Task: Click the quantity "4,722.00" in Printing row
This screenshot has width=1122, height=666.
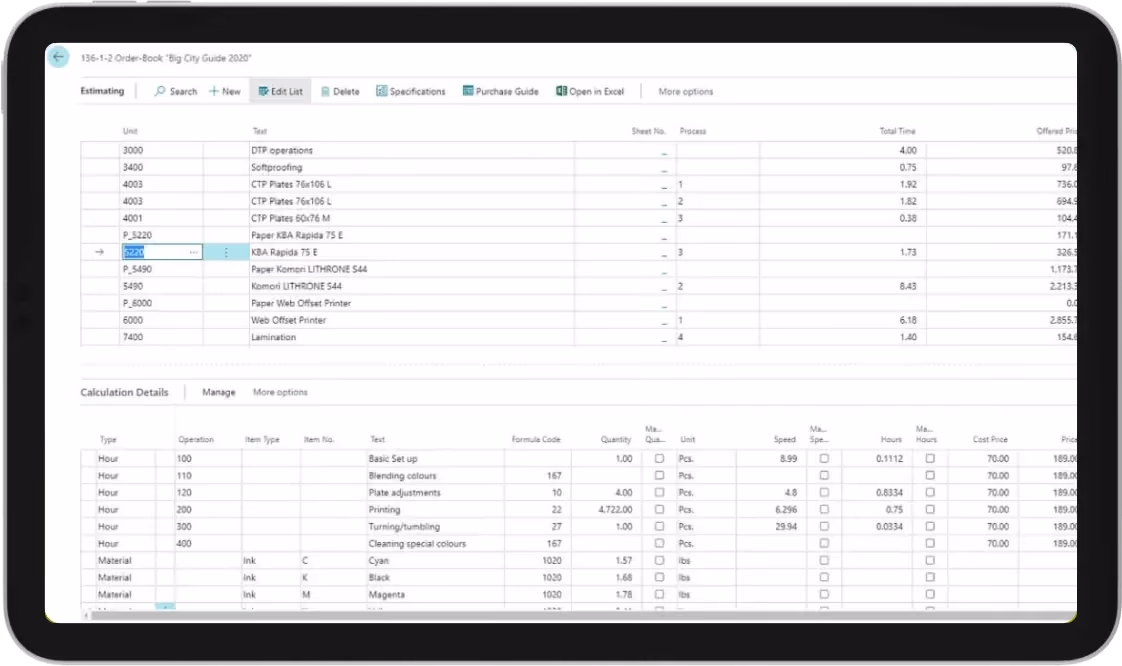Action: coord(615,510)
